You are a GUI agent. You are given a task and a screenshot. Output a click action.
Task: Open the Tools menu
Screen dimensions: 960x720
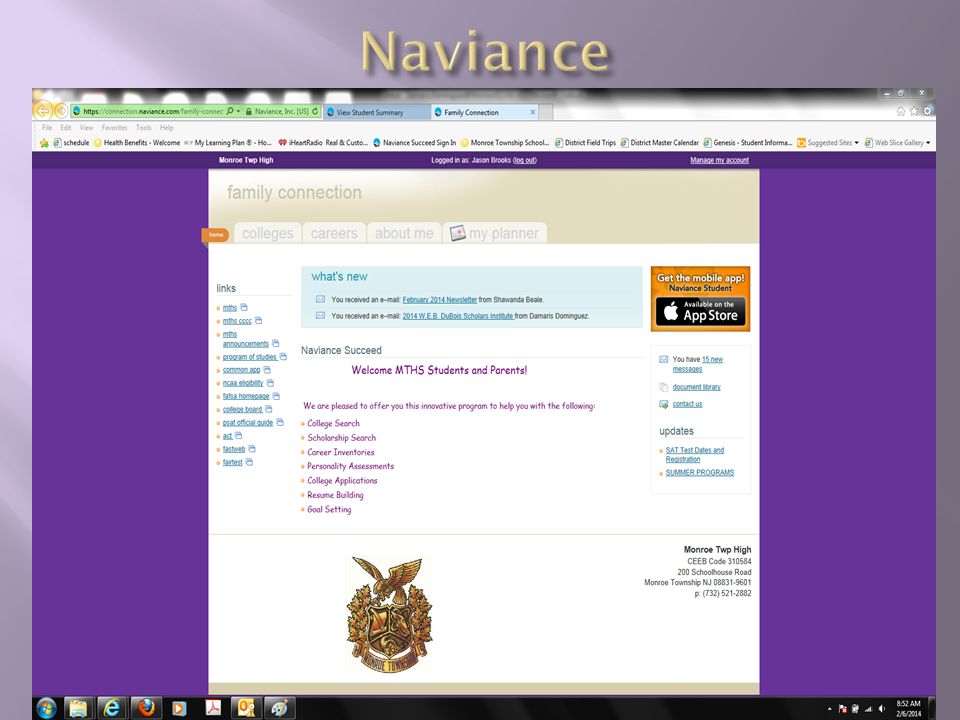(144, 127)
